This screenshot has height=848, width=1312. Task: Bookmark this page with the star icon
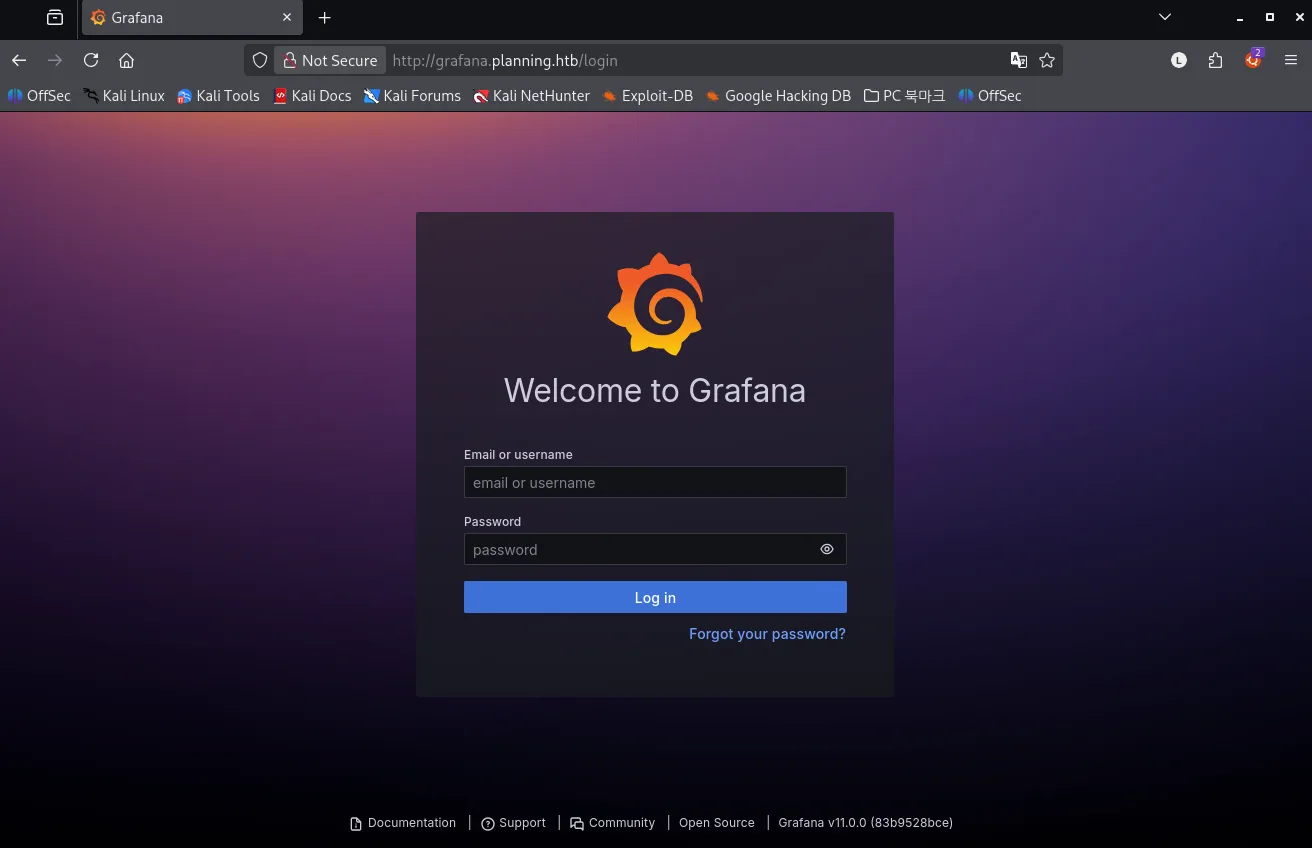coord(1047,60)
